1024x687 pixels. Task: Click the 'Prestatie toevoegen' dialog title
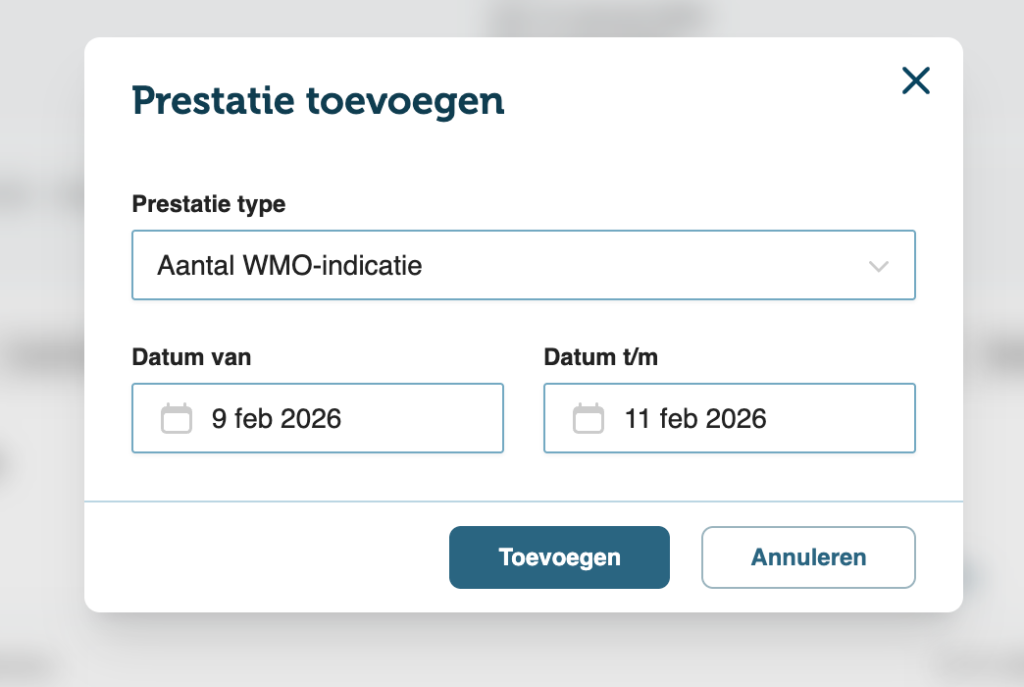tap(317, 100)
